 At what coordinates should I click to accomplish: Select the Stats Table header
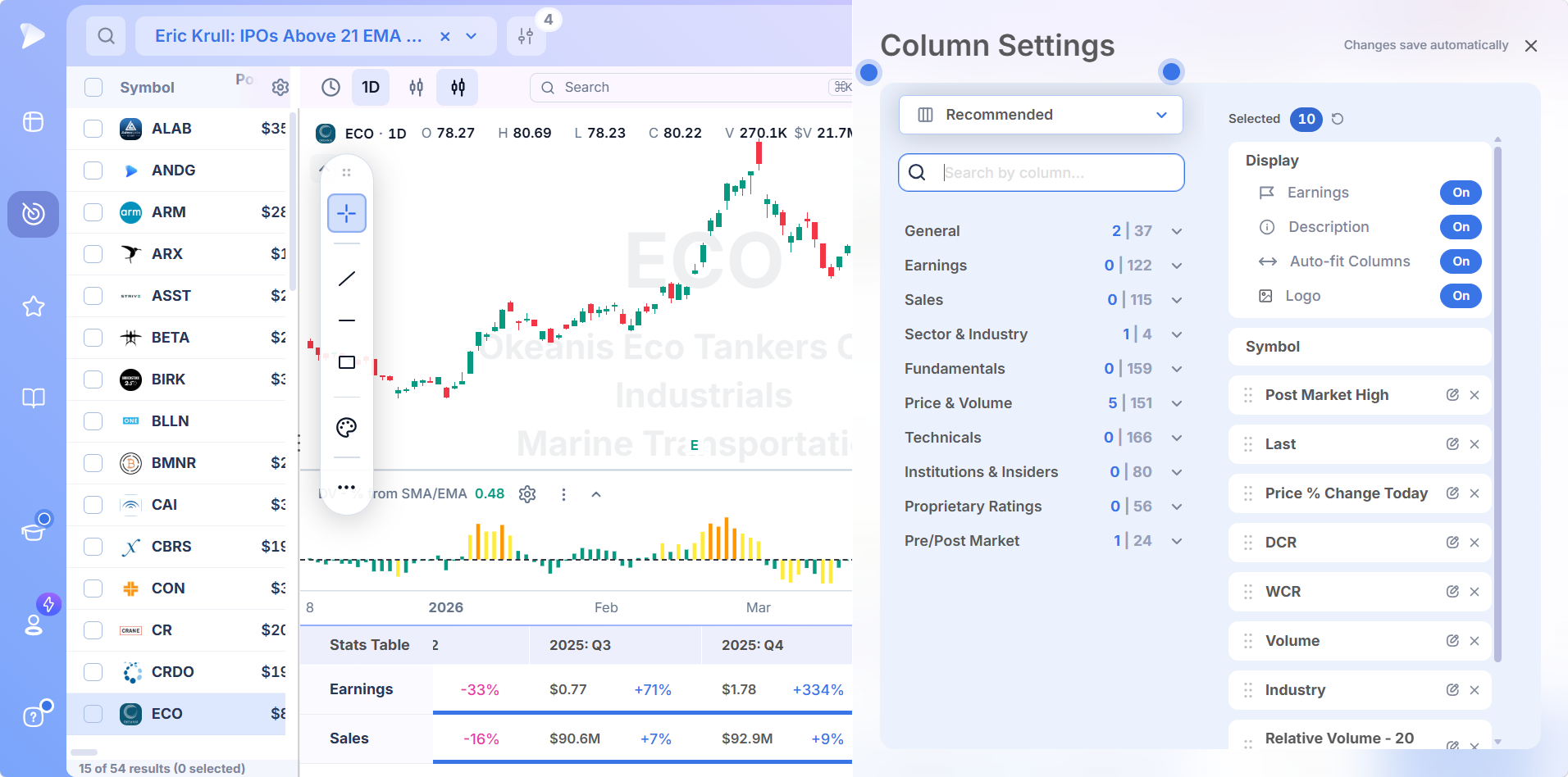tap(369, 645)
